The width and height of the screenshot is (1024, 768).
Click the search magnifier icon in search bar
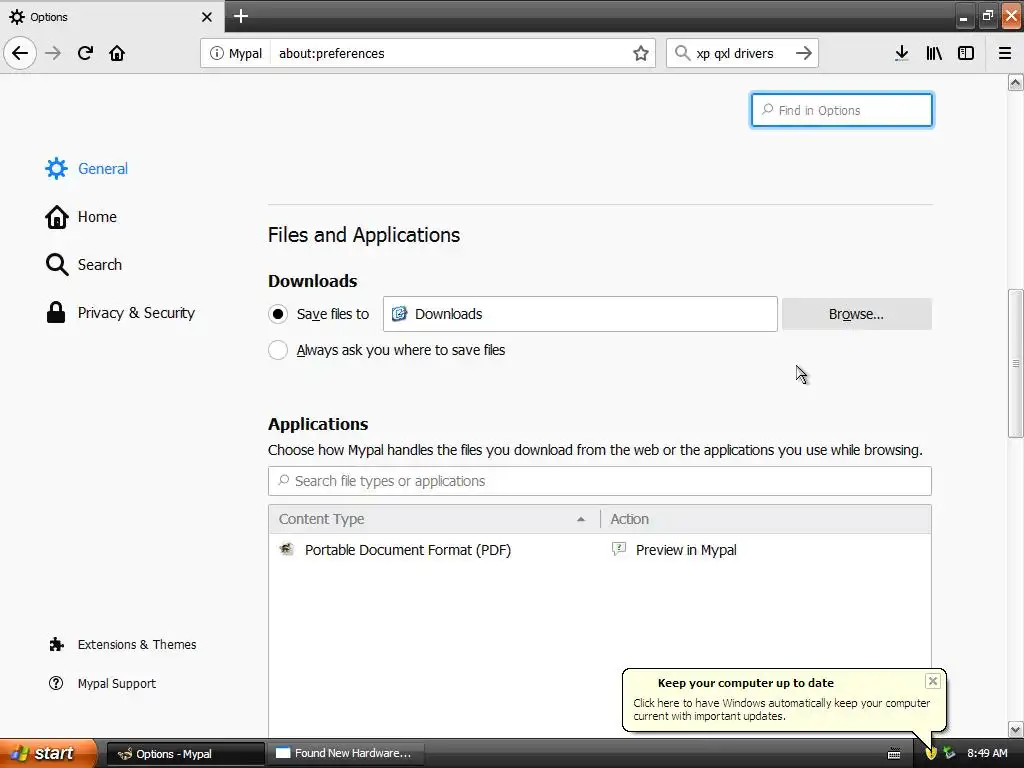(682, 53)
